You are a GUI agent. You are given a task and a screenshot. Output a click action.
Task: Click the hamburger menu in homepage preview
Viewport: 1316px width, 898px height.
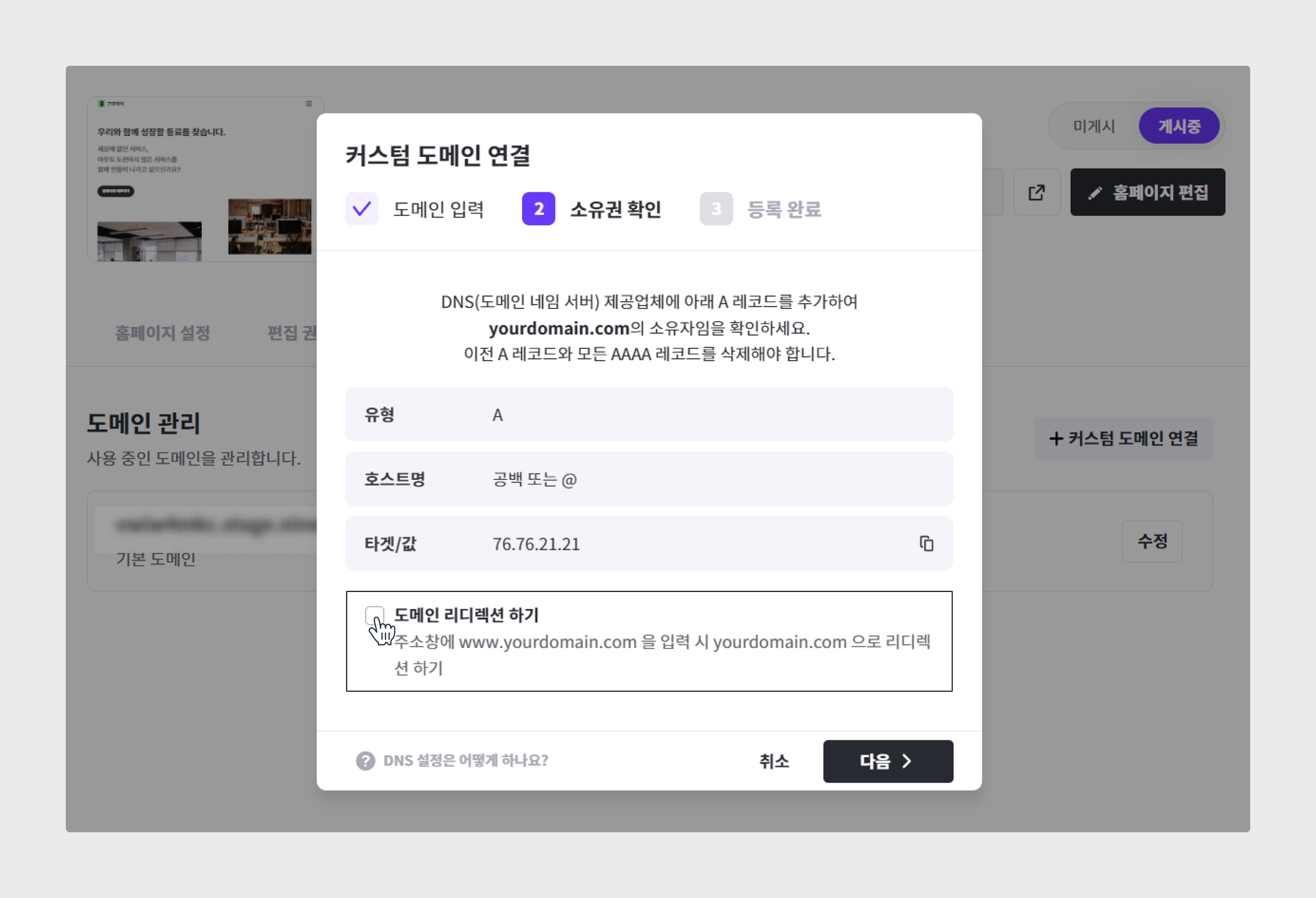pyautogui.click(x=308, y=104)
